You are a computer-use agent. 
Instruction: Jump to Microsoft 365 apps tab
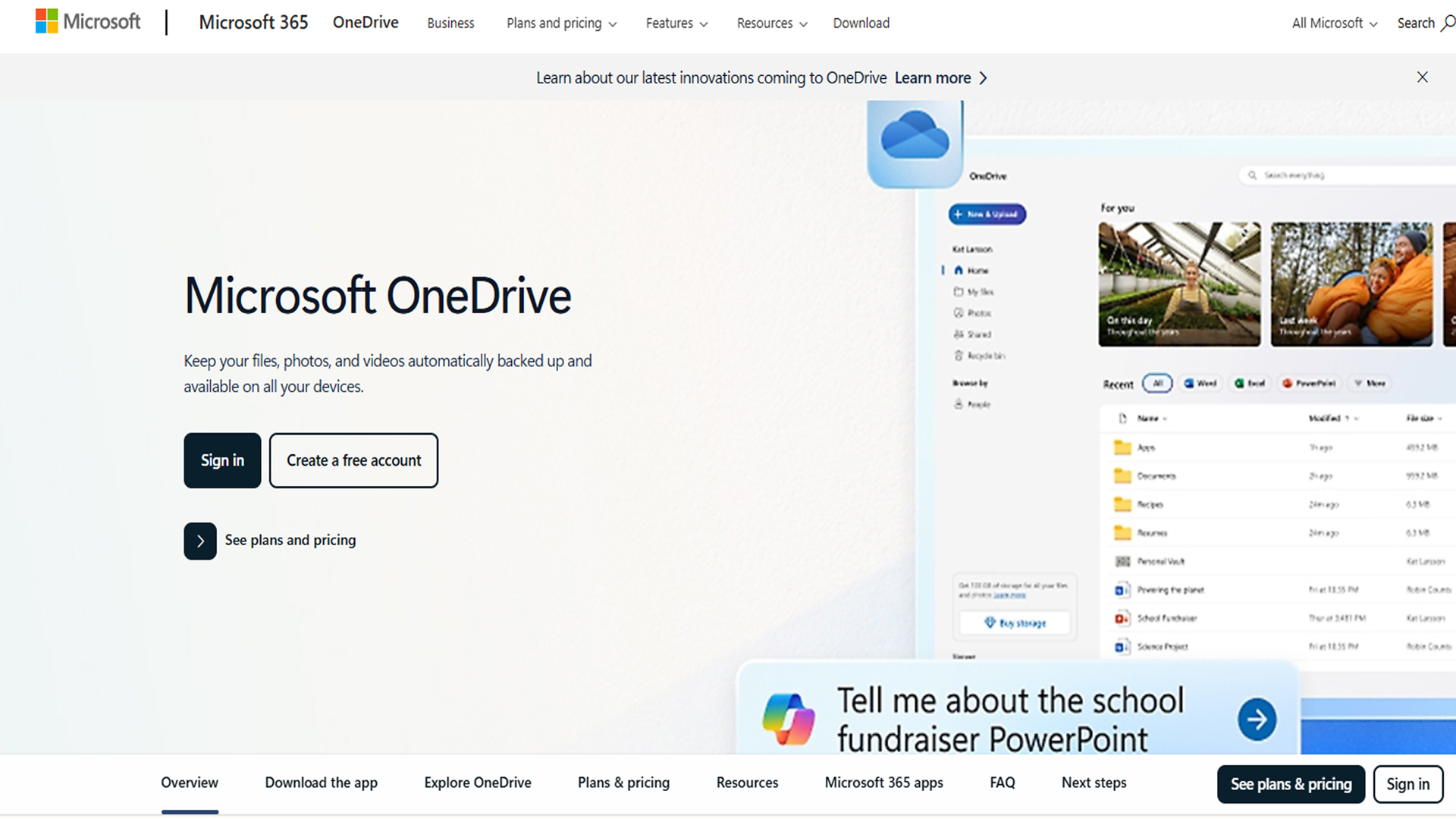coord(883,783)
